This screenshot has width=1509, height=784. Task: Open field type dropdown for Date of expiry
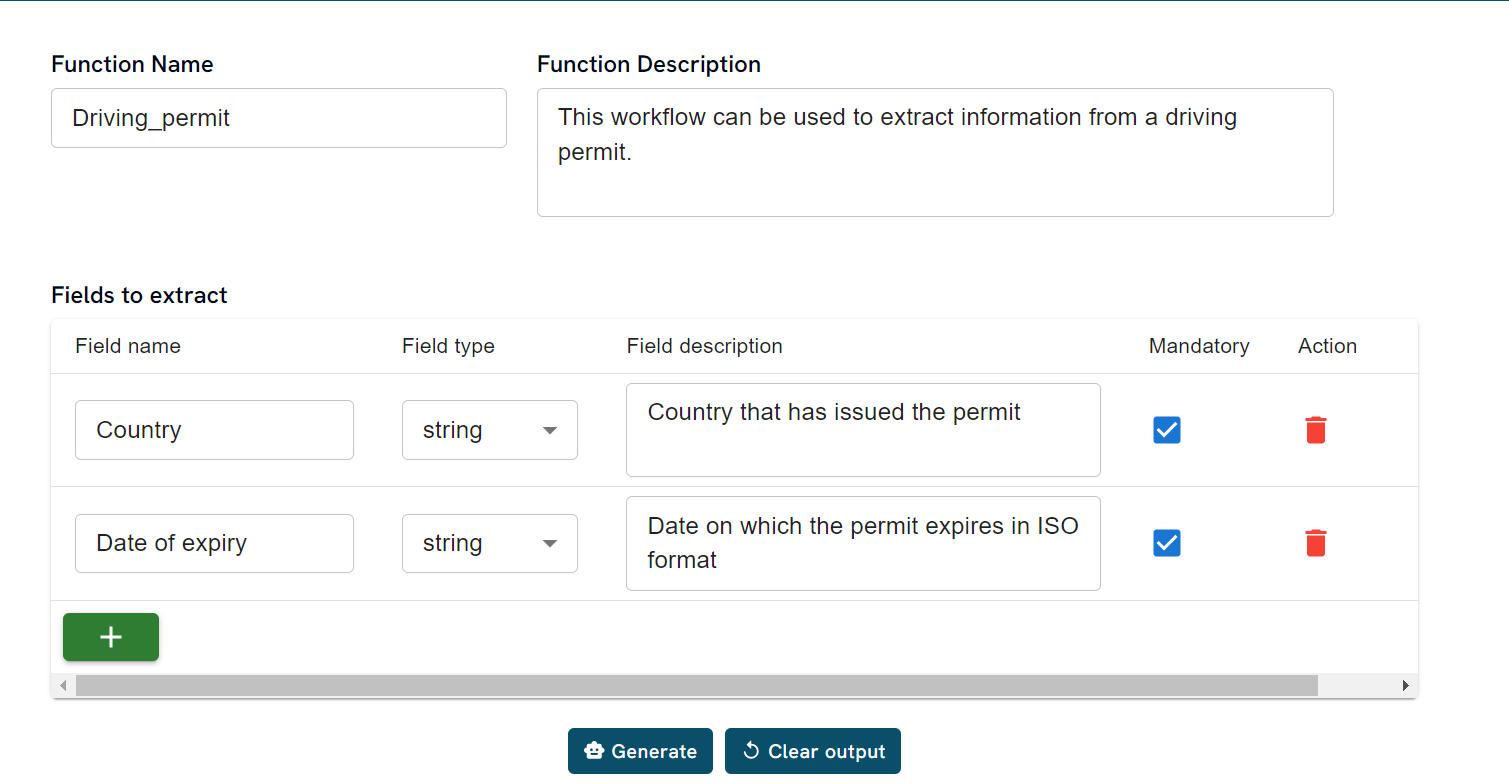coord(489,543)
